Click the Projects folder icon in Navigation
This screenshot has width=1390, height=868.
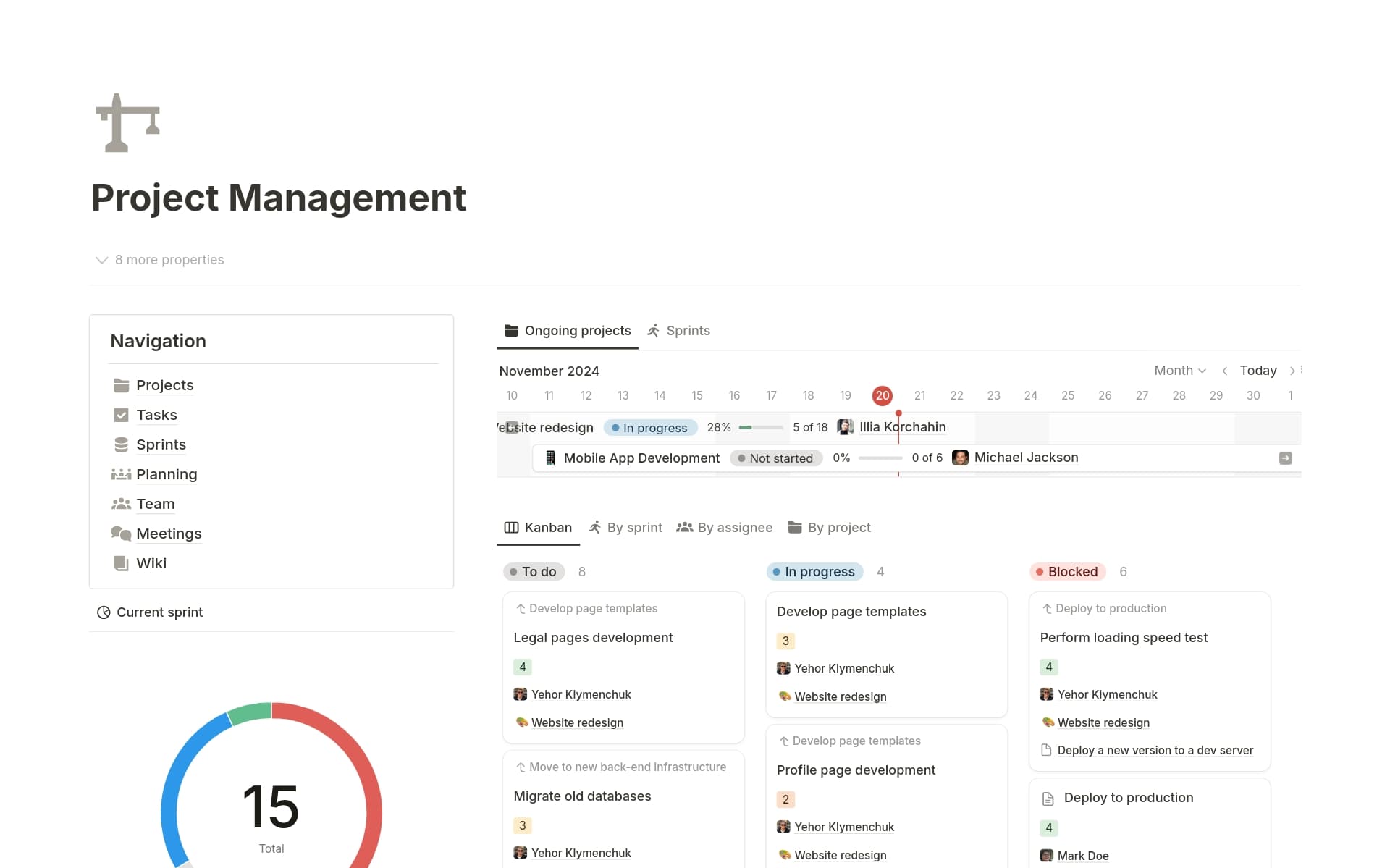click(120, 385)
